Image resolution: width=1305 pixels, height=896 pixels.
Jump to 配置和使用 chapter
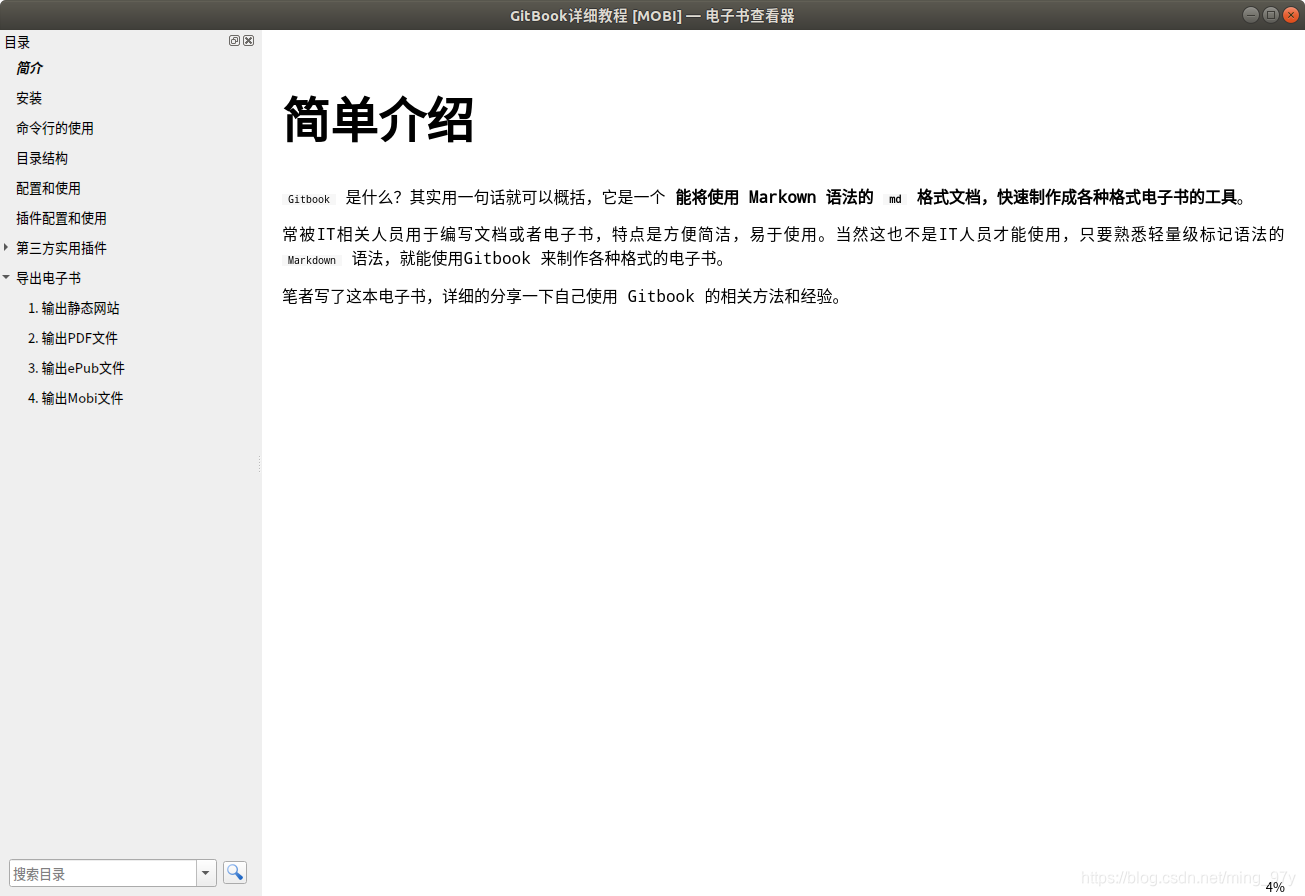[x=48, y=188]
